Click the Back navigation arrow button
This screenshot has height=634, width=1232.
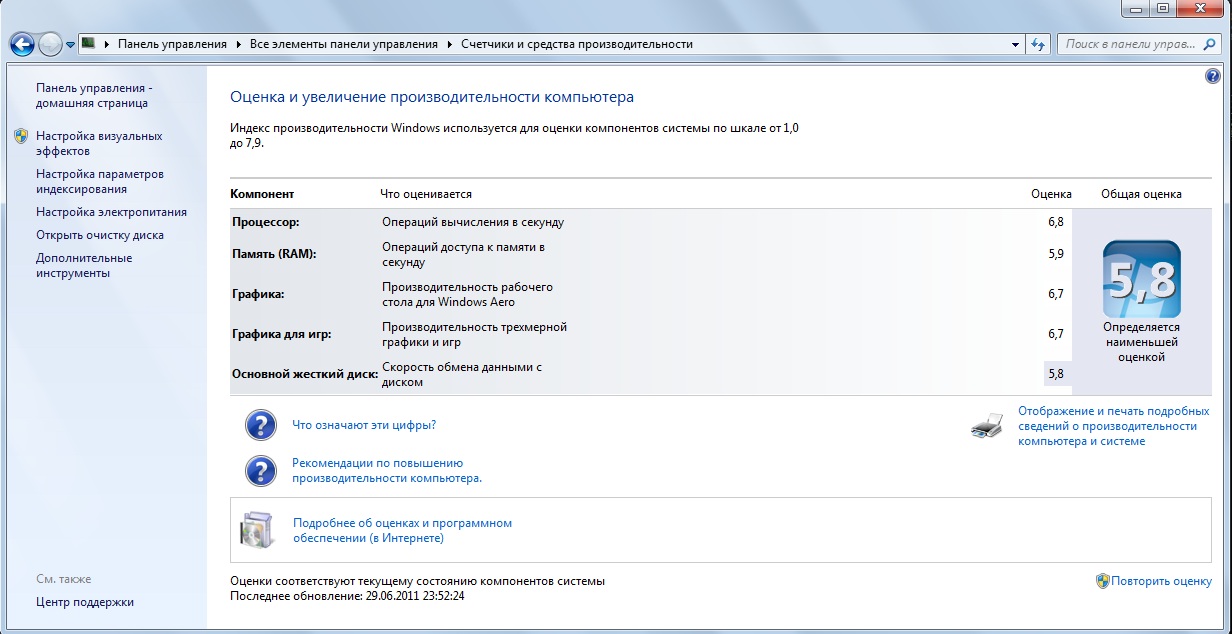(23, 44)
